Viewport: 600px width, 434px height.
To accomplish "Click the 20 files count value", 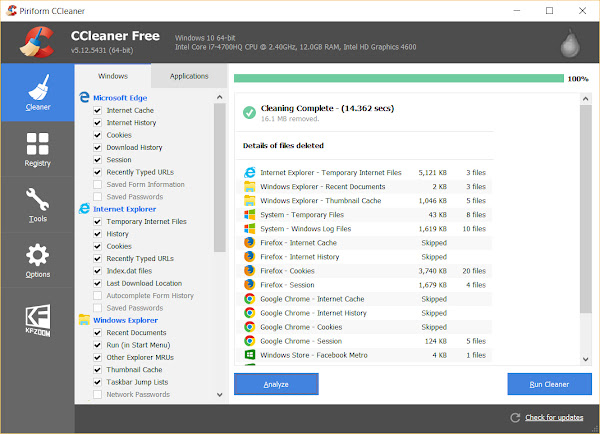I will click(x=474, y=271).
